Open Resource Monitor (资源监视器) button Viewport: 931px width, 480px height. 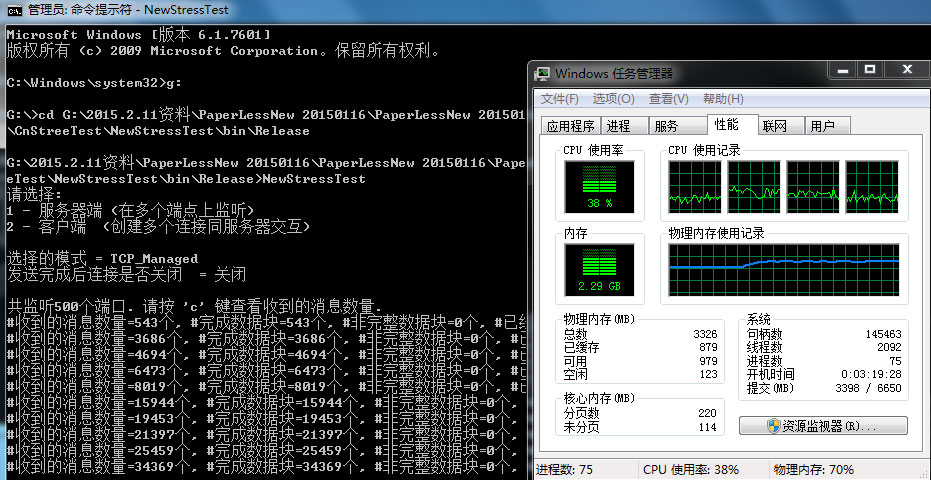[823, 426]
